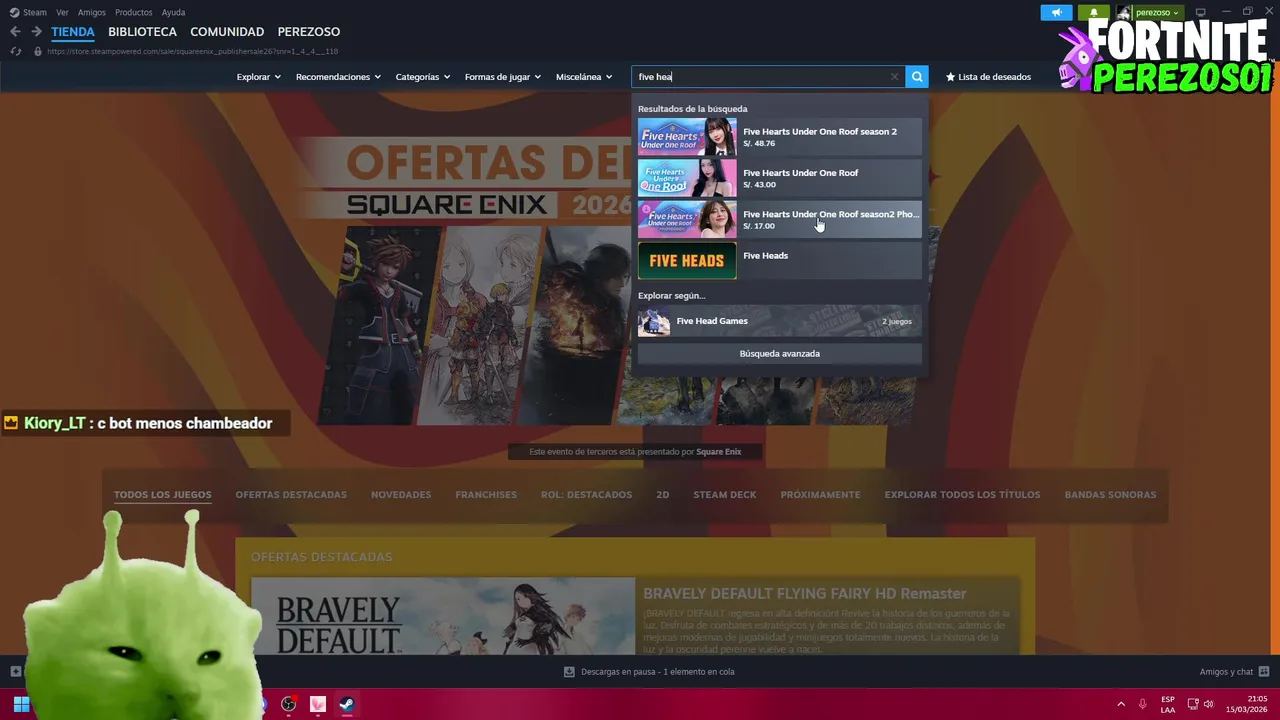Screen dimensions: 1280x720
Task: Open the Amigos menu
Action: pos(92,12)
